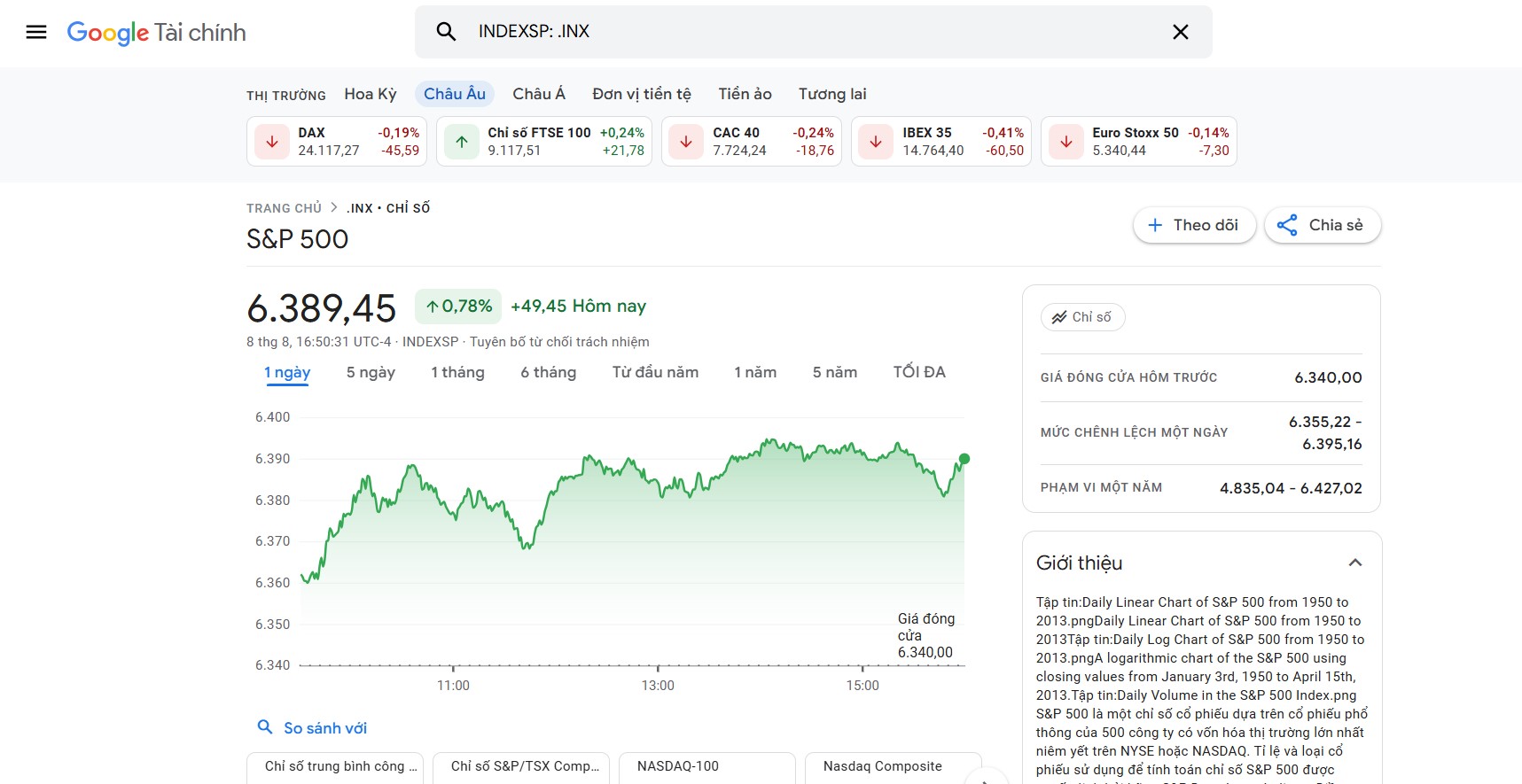Click the search magnifier icon
The height and width of the screenshot is (784, 1522).
[446, 32]
